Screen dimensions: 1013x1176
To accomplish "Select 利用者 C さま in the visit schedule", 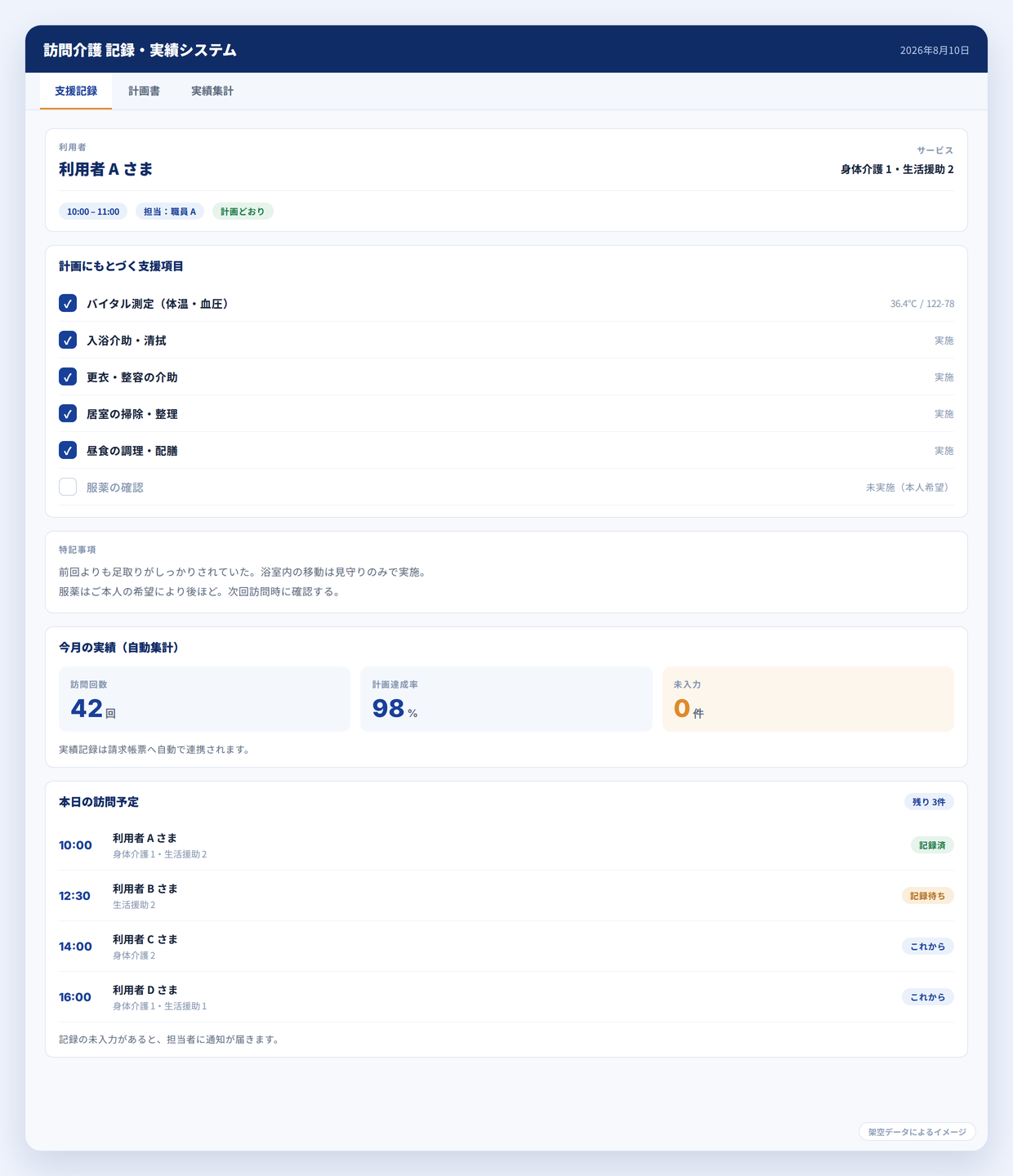I will (145, 939).
